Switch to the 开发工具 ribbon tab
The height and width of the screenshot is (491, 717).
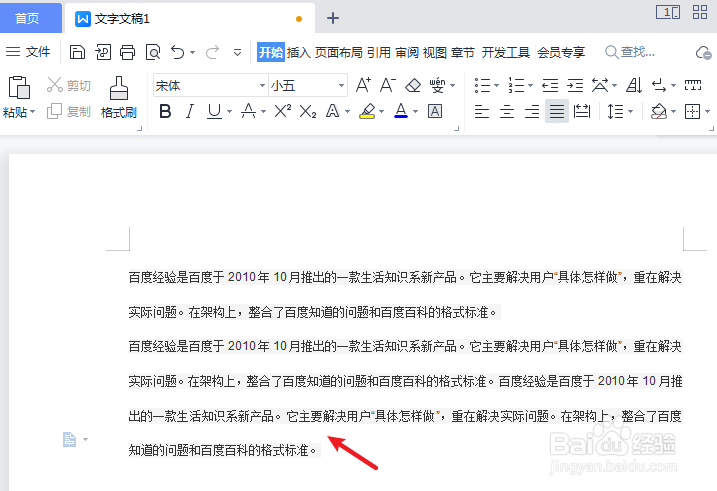[506, 53]
